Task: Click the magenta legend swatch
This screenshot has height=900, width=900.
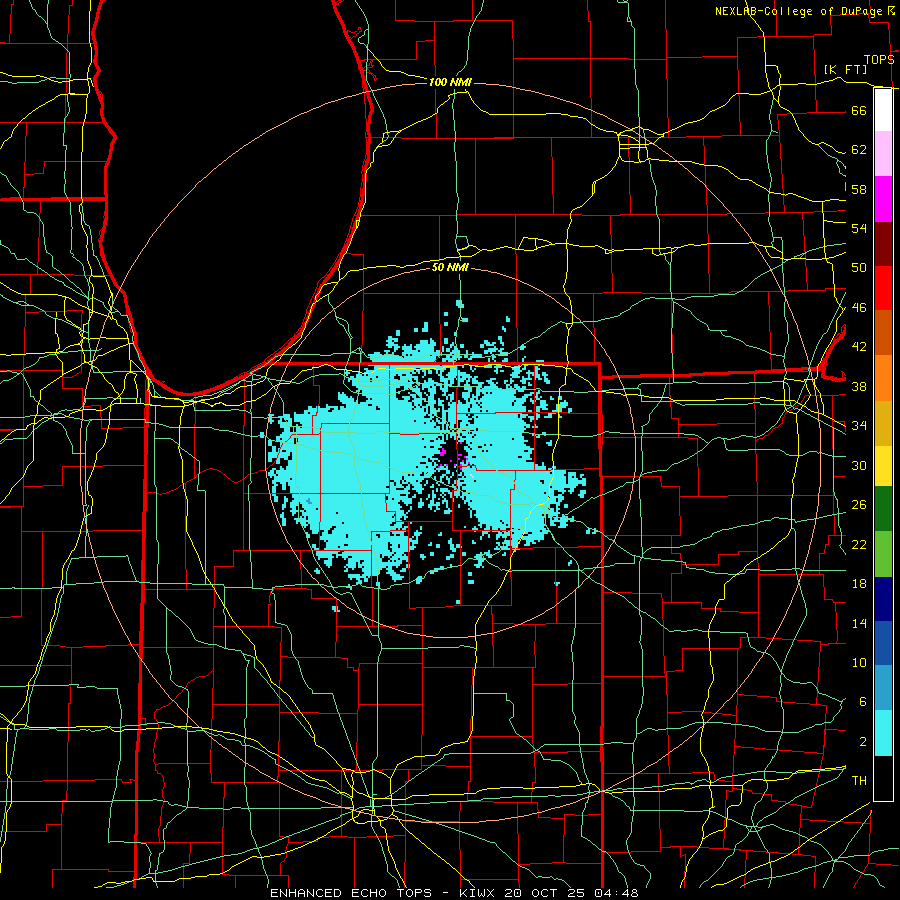Action: click(x=883, y=199)
